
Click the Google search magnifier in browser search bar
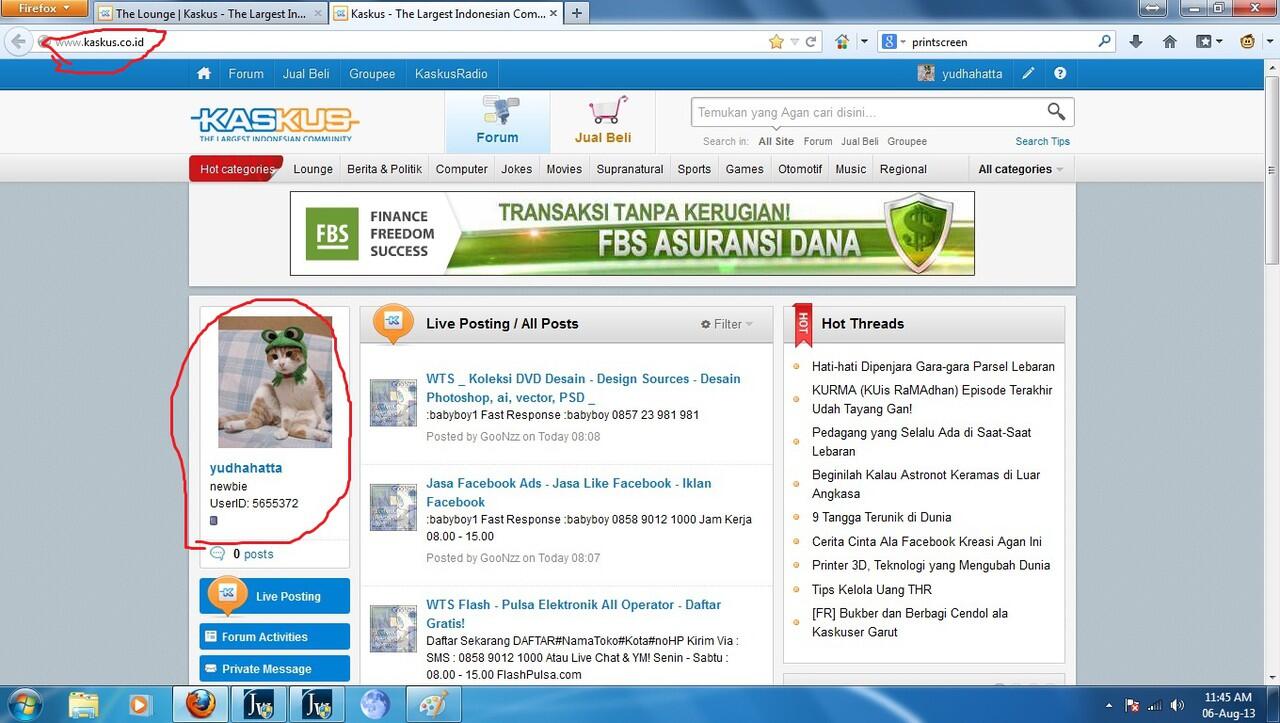[1104, 42]
